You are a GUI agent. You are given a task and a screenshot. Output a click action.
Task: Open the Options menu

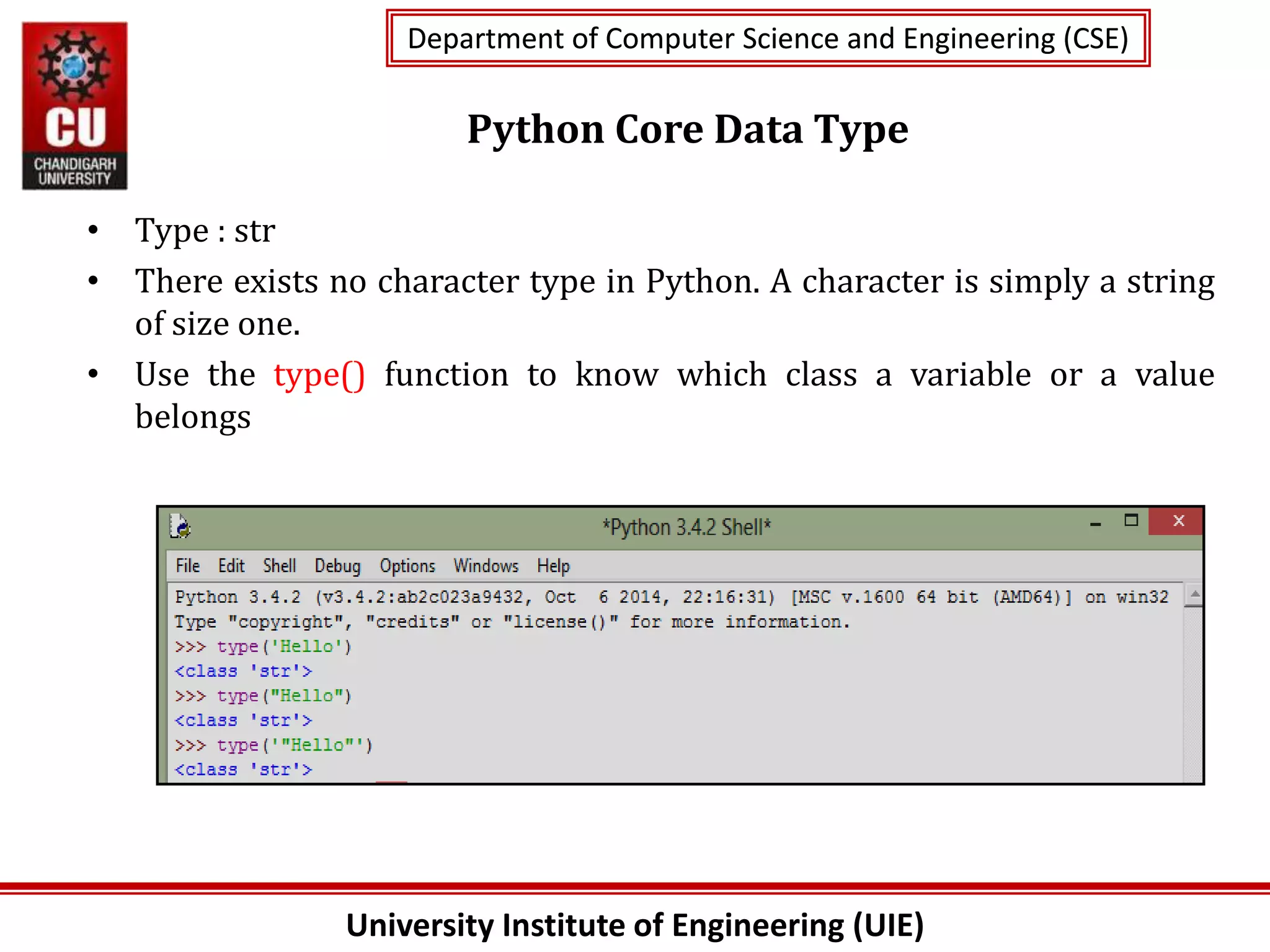[x=407, y=566]
